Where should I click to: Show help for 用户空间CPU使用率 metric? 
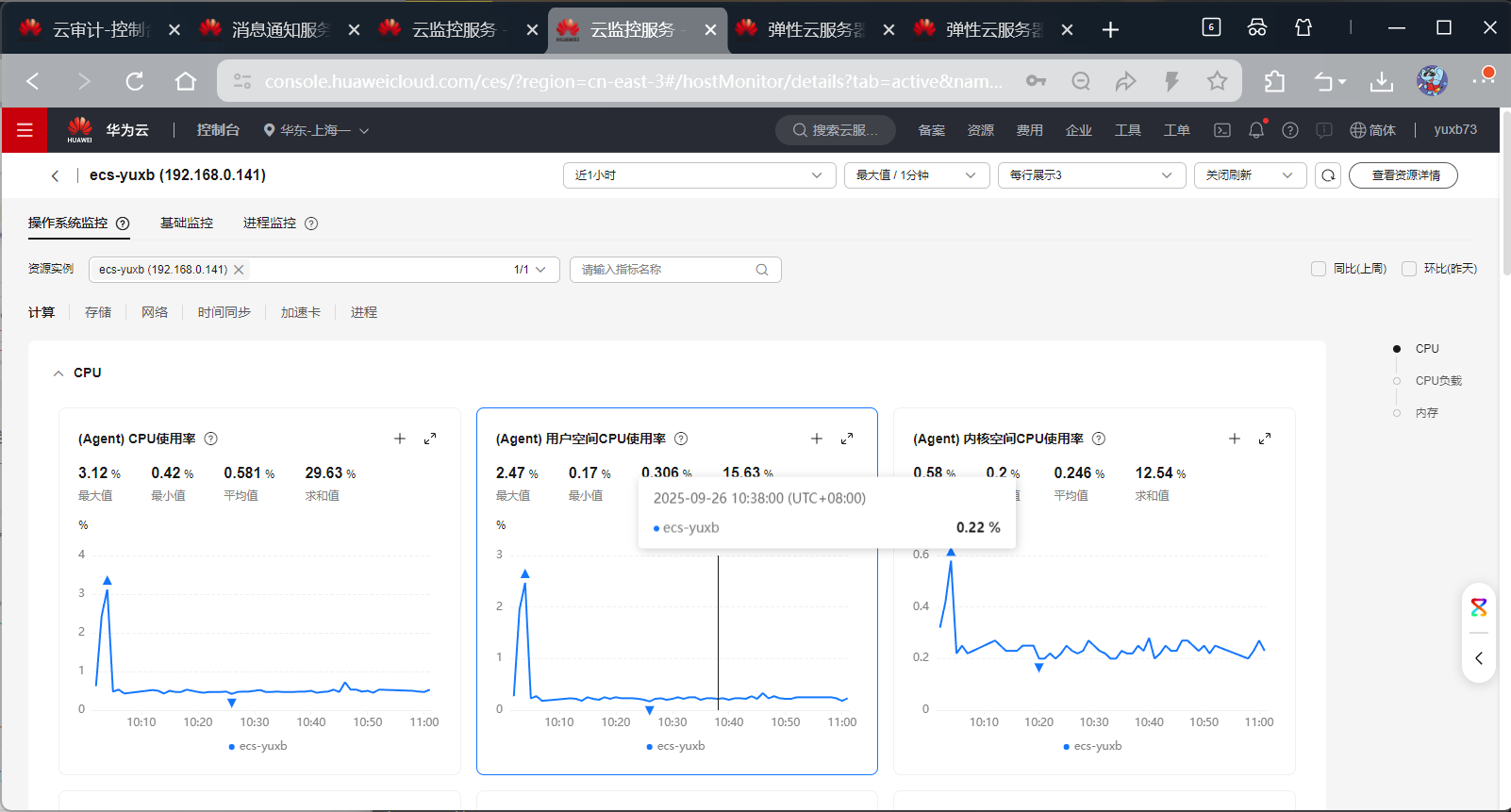point(681,439)
